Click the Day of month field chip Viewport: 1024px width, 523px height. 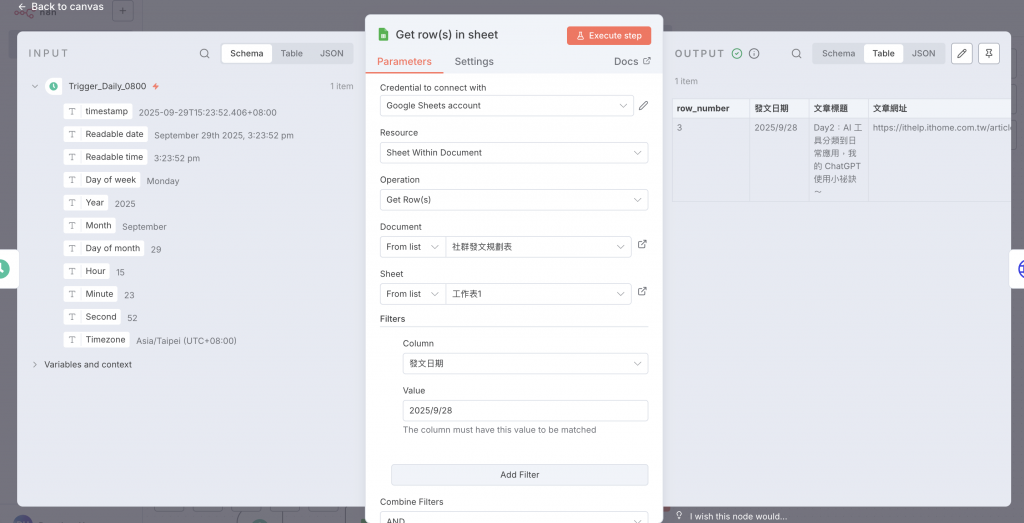click(104, 248)
